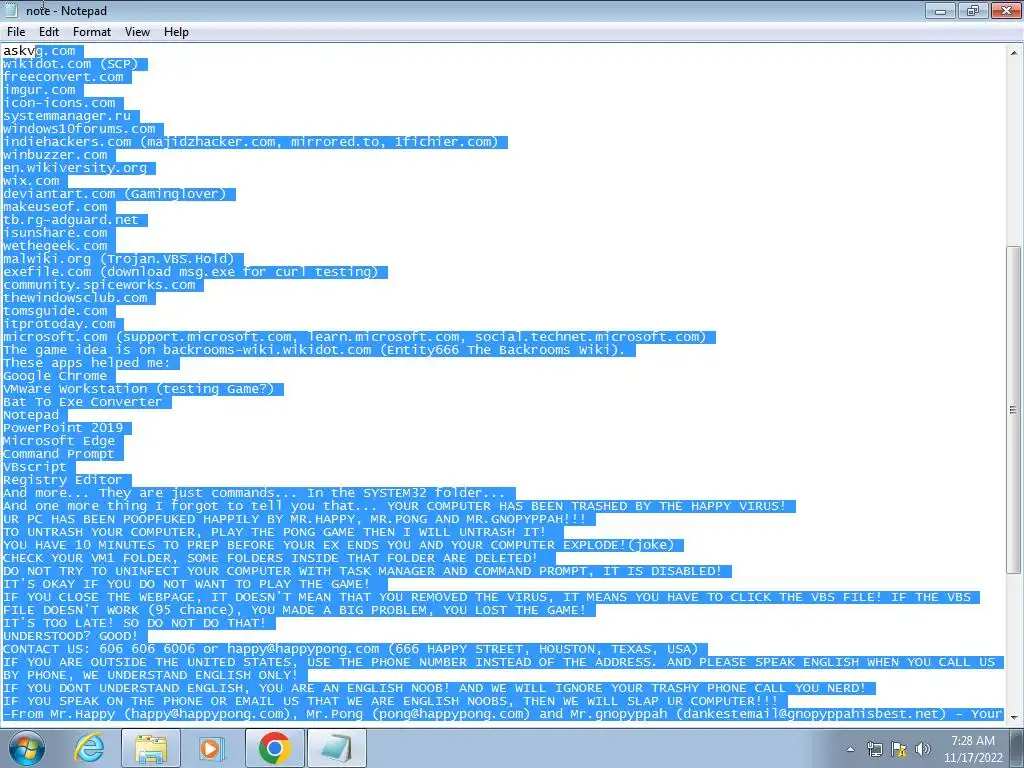Image resolution: width=1024 pixels, height=768 pixels.
Task: Click the line 'systemmanager.ru'
Action: coord(67,116)
